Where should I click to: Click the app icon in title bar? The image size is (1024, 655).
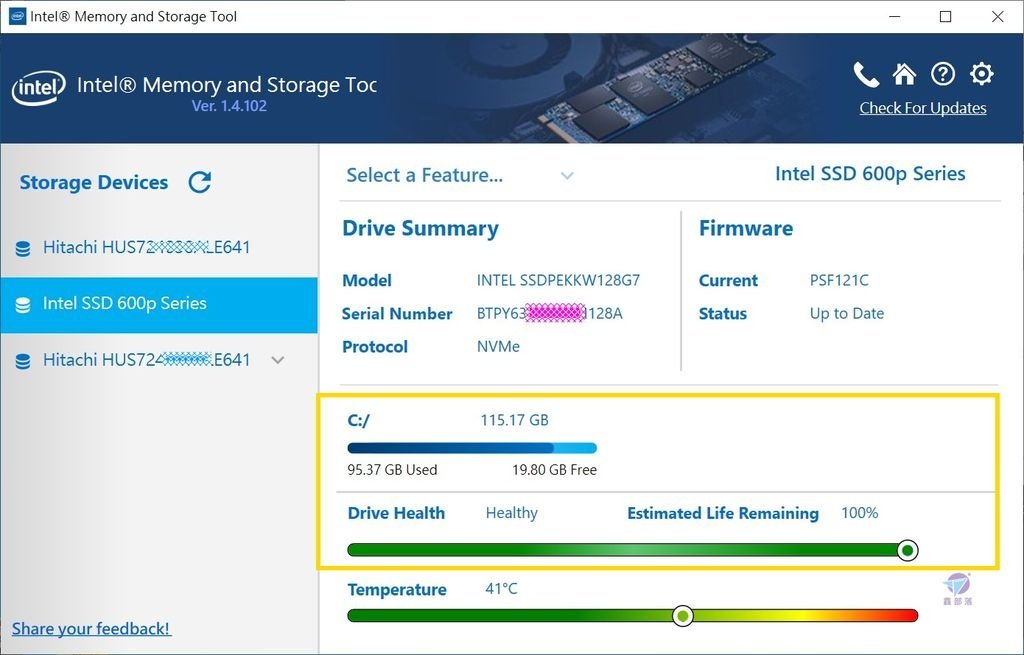click(x=17, y=16)
